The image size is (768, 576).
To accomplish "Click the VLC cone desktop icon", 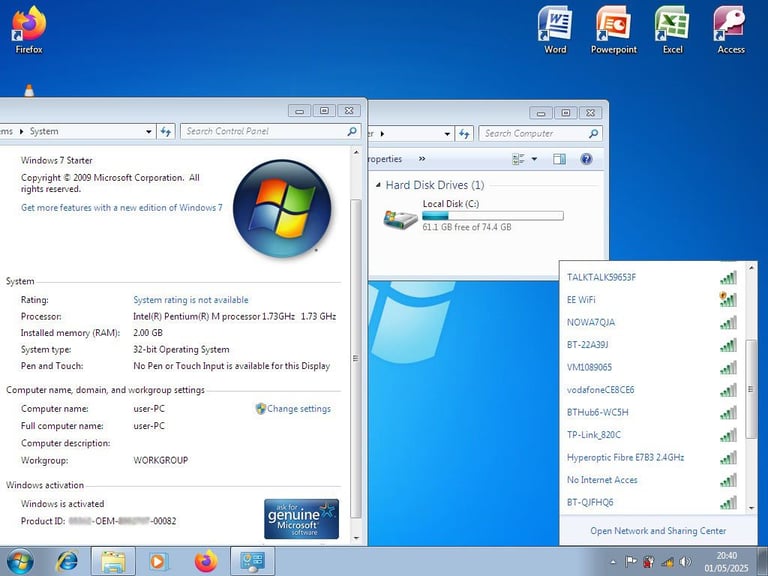I will click(x=29, y=91).
